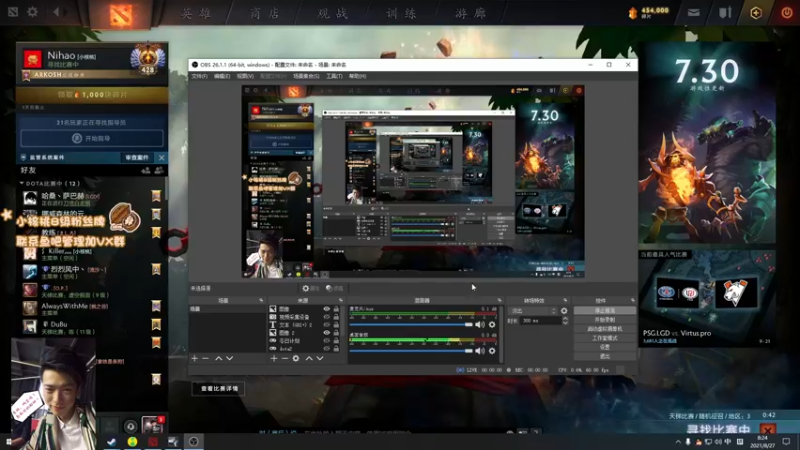Open 桌面音频 audio settings gear
Screen dimensions: 800x450
[492, 351]
